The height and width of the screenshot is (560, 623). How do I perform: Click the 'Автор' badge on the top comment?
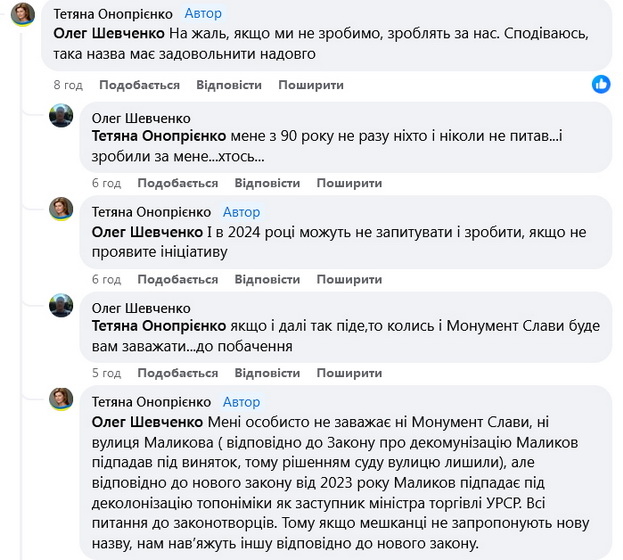point(204,14)
